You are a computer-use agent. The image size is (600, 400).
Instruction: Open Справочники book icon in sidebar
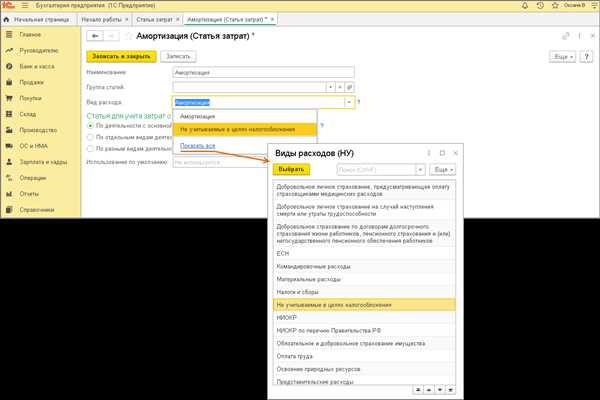click(x=9, y=210)
